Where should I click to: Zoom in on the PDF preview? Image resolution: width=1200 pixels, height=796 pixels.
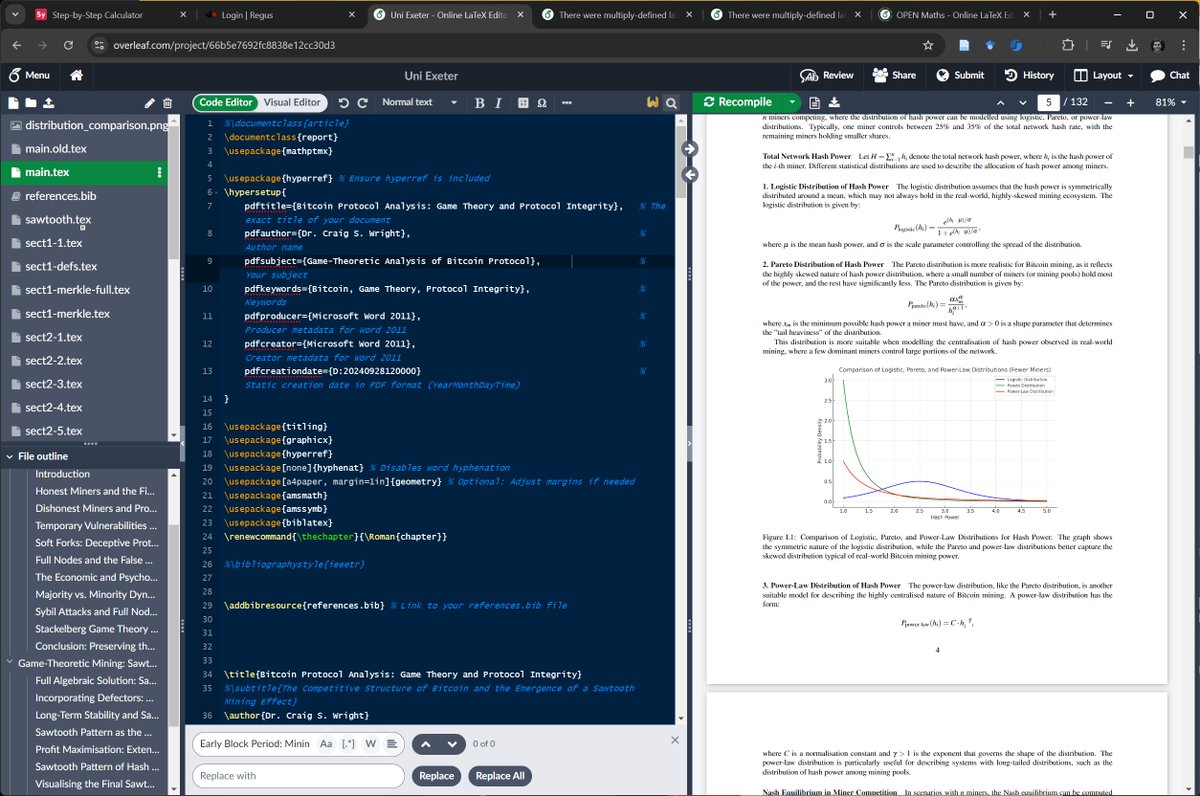[1130, 102]
